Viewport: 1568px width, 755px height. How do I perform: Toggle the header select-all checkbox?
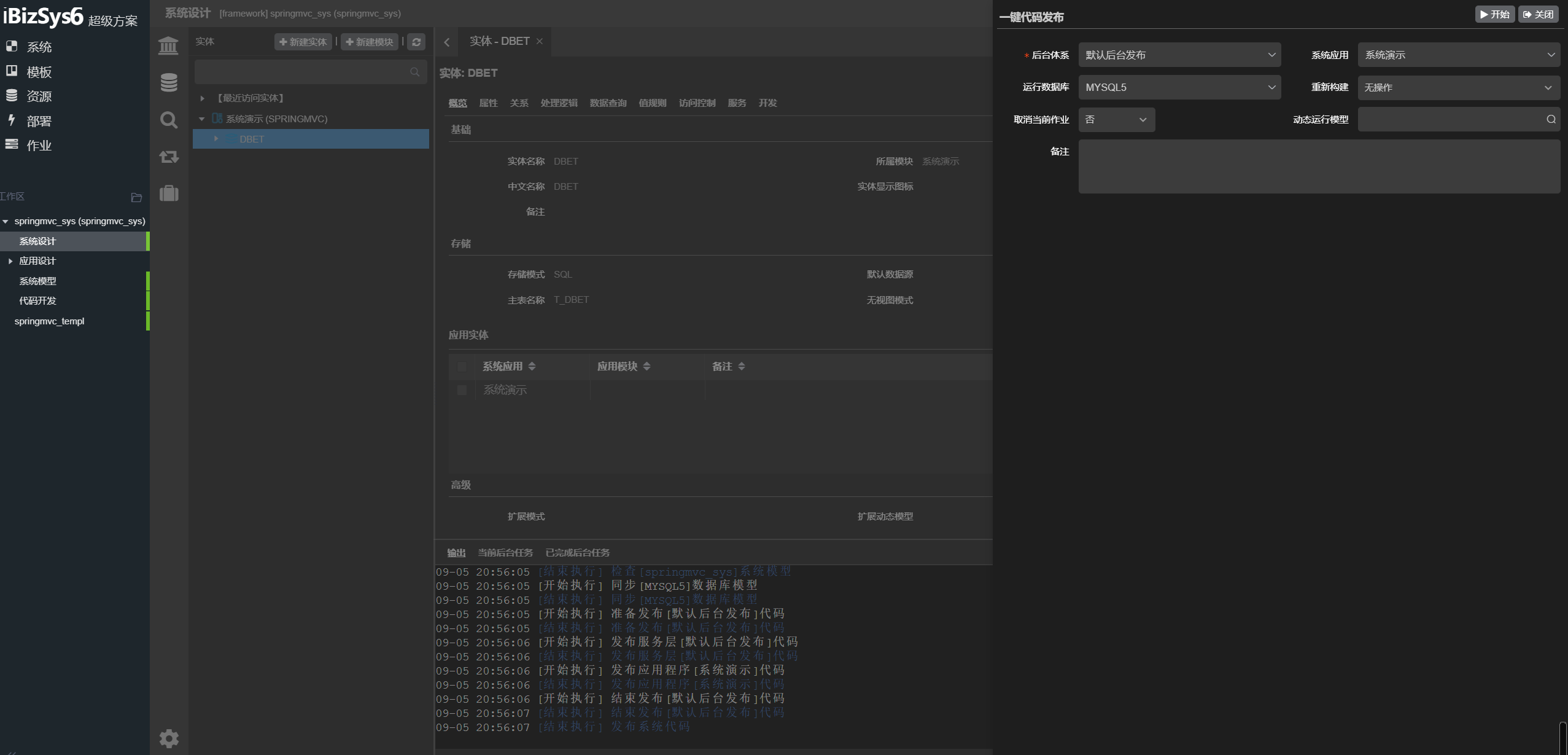pos(462,367)
